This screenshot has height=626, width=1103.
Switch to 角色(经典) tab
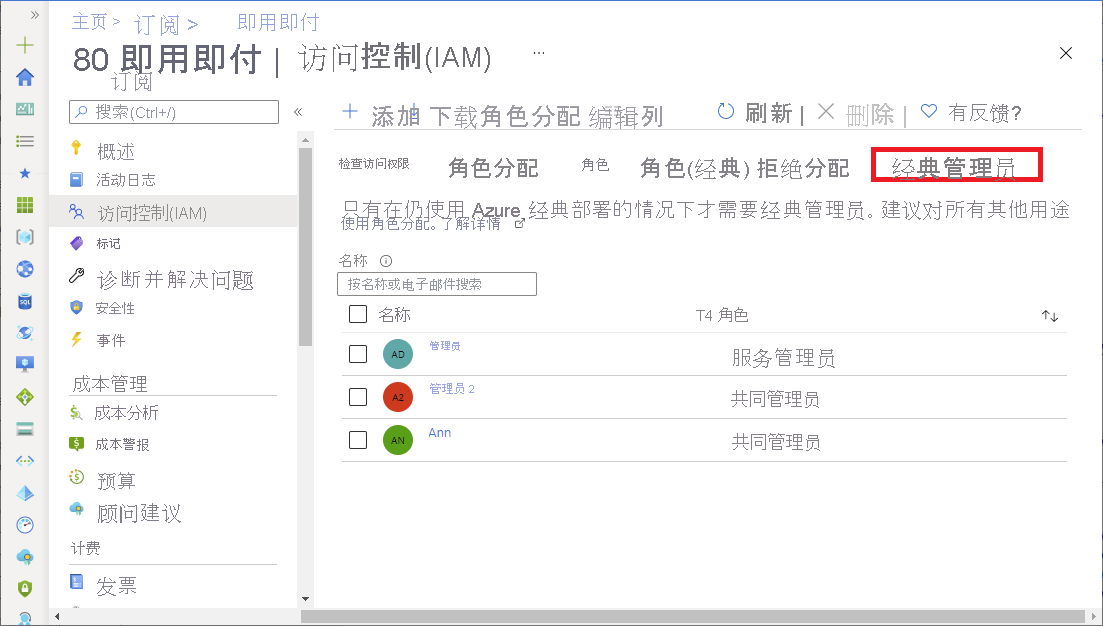click(695, 167)
